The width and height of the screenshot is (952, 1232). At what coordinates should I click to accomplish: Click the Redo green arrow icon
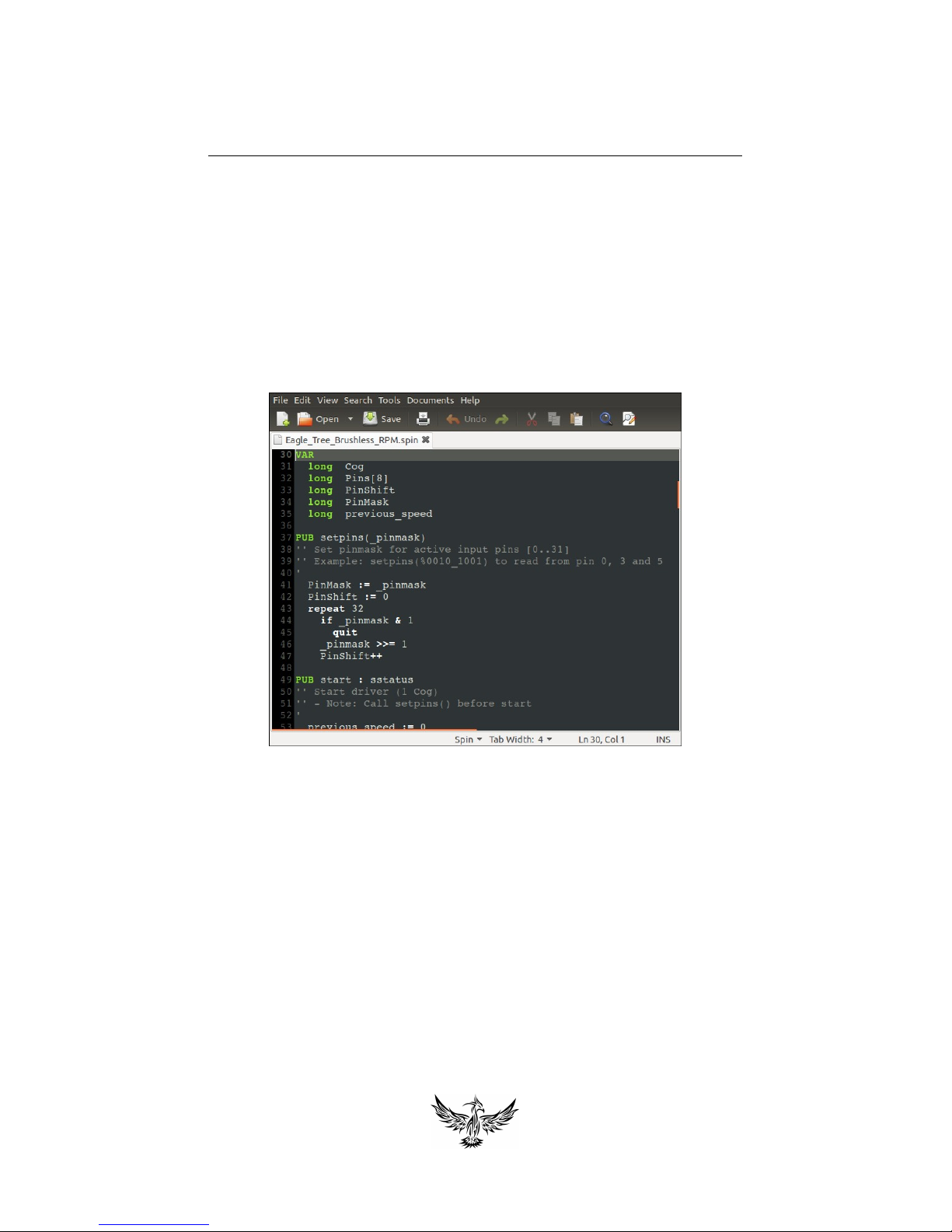tap(502, 419)
